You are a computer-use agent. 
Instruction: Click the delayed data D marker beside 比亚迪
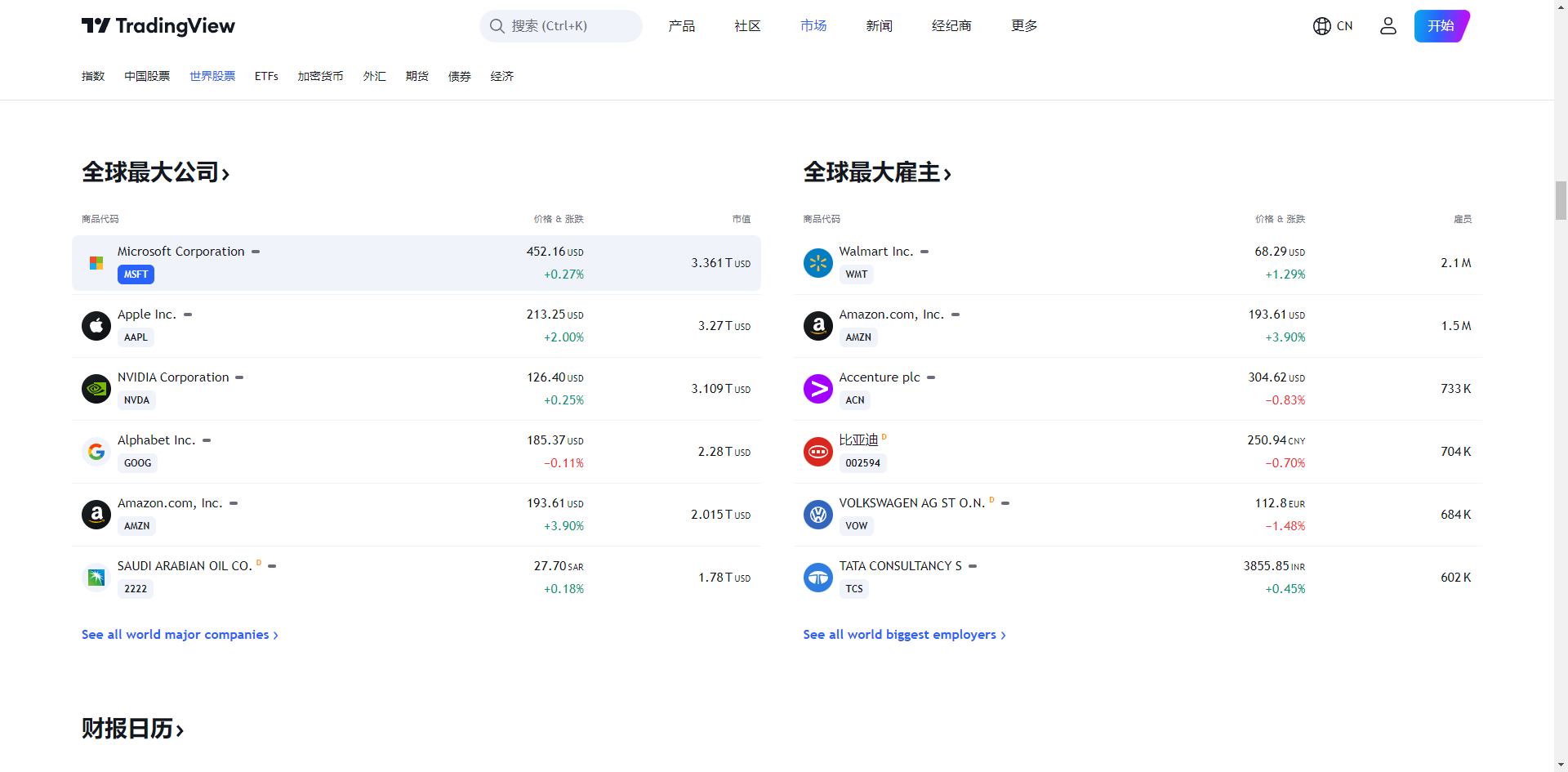point(884,437)
